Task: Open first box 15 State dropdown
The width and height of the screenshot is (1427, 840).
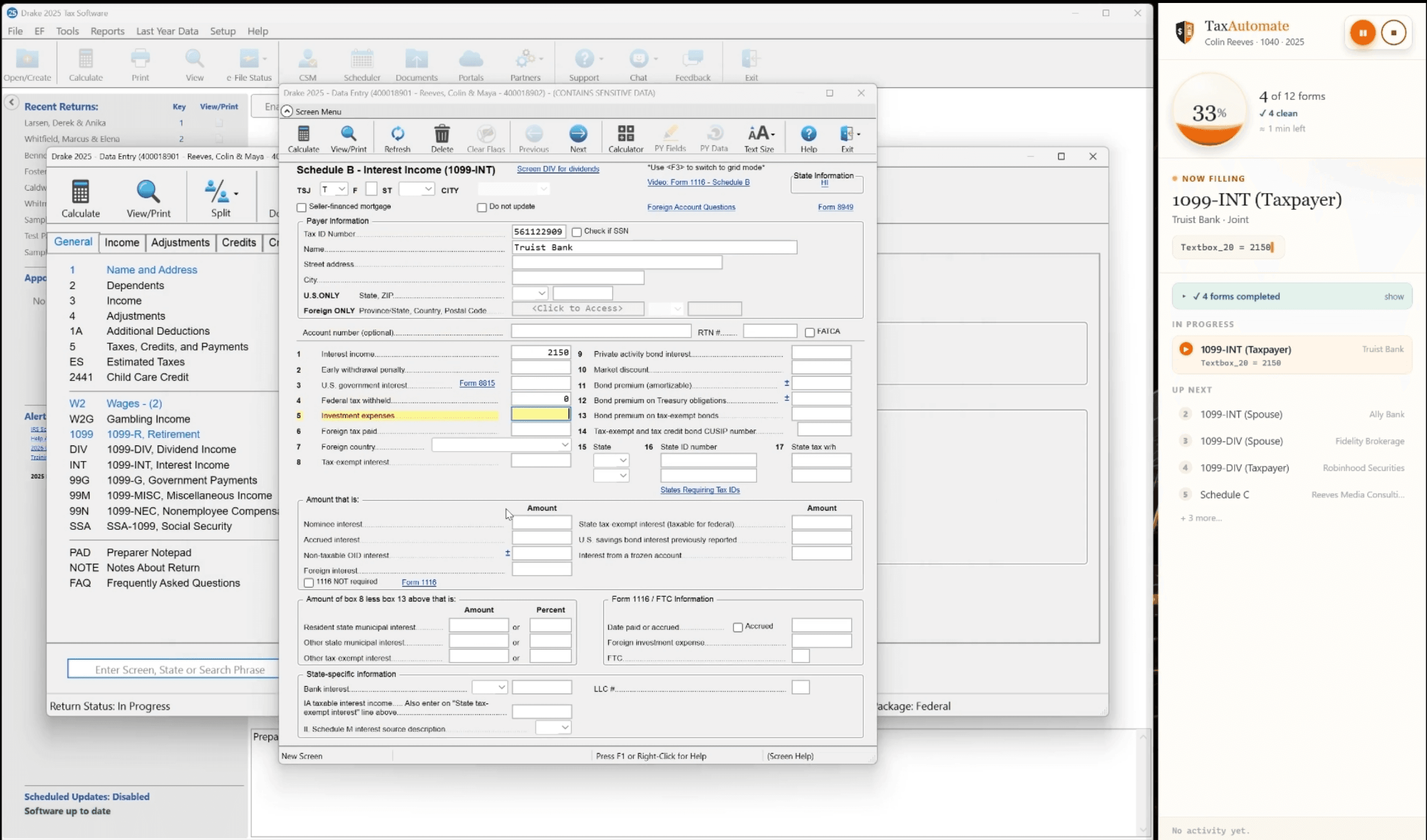Action: (x=611, y=460)
